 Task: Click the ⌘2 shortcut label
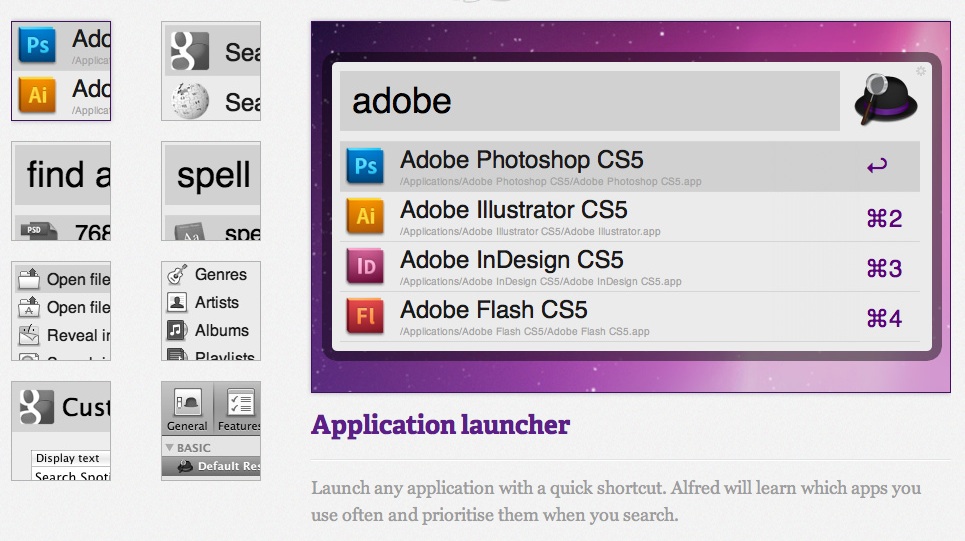point(884,218)
